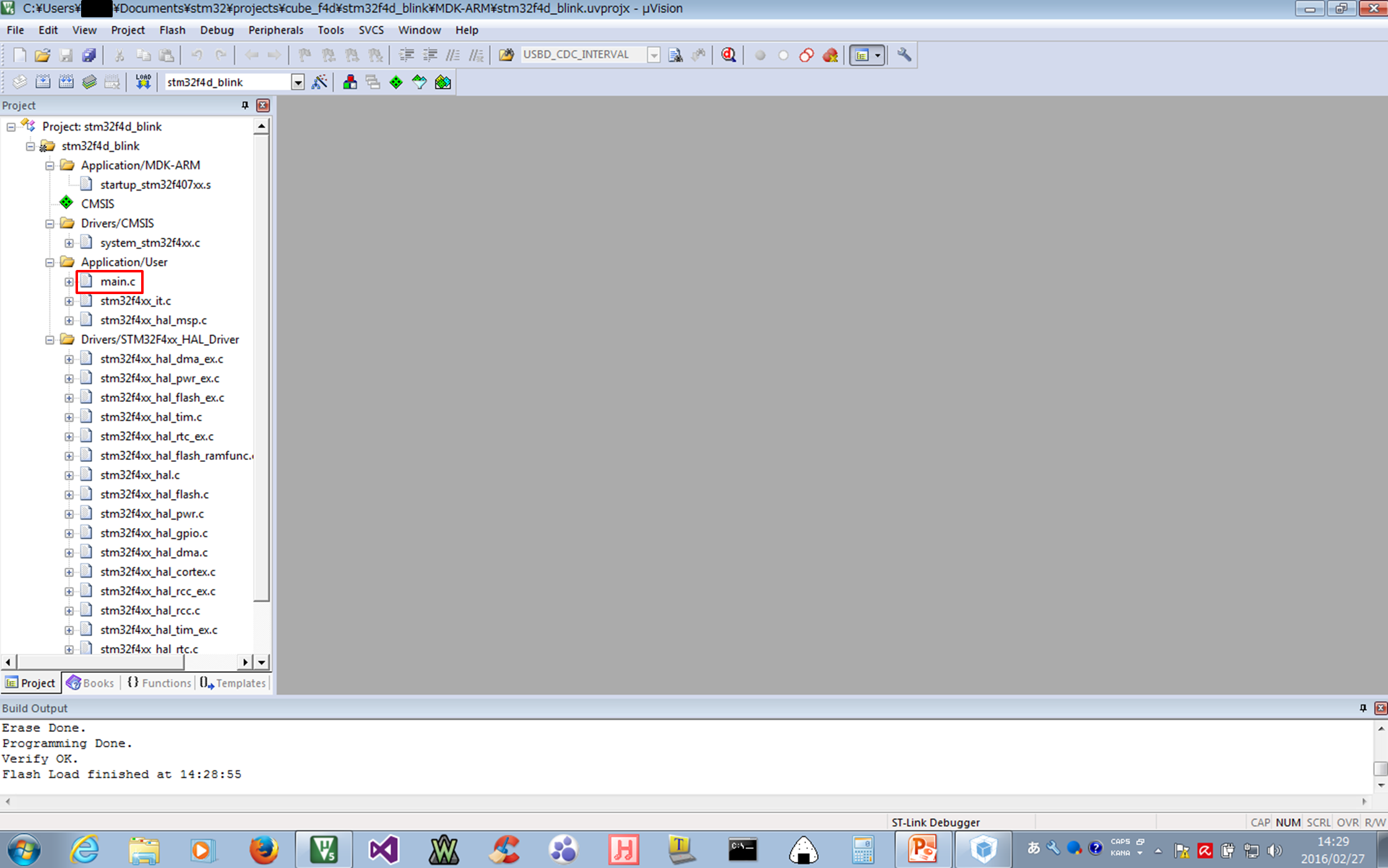The width and height of the screenshot is (1388, 868).
Task: Click the Download (LOAD) to flash icon
Action: point(143,82)
